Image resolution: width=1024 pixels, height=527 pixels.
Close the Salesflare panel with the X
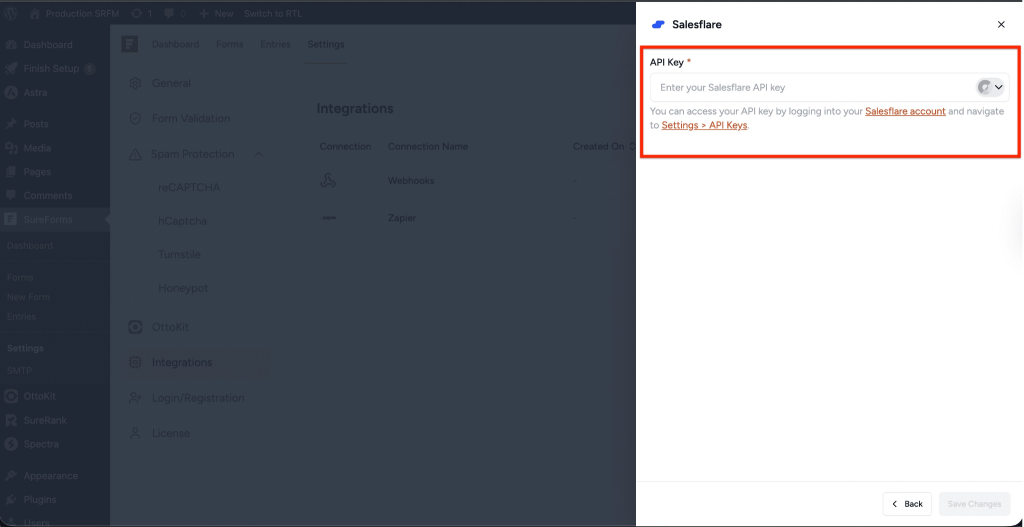(1001, 24)
